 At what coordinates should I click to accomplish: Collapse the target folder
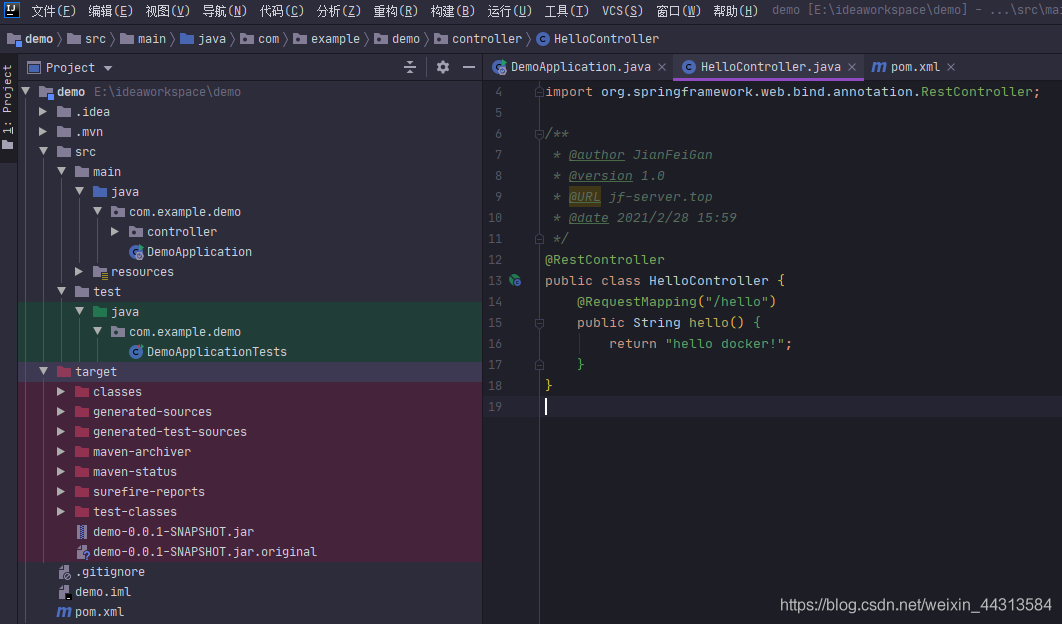(43, 371)
